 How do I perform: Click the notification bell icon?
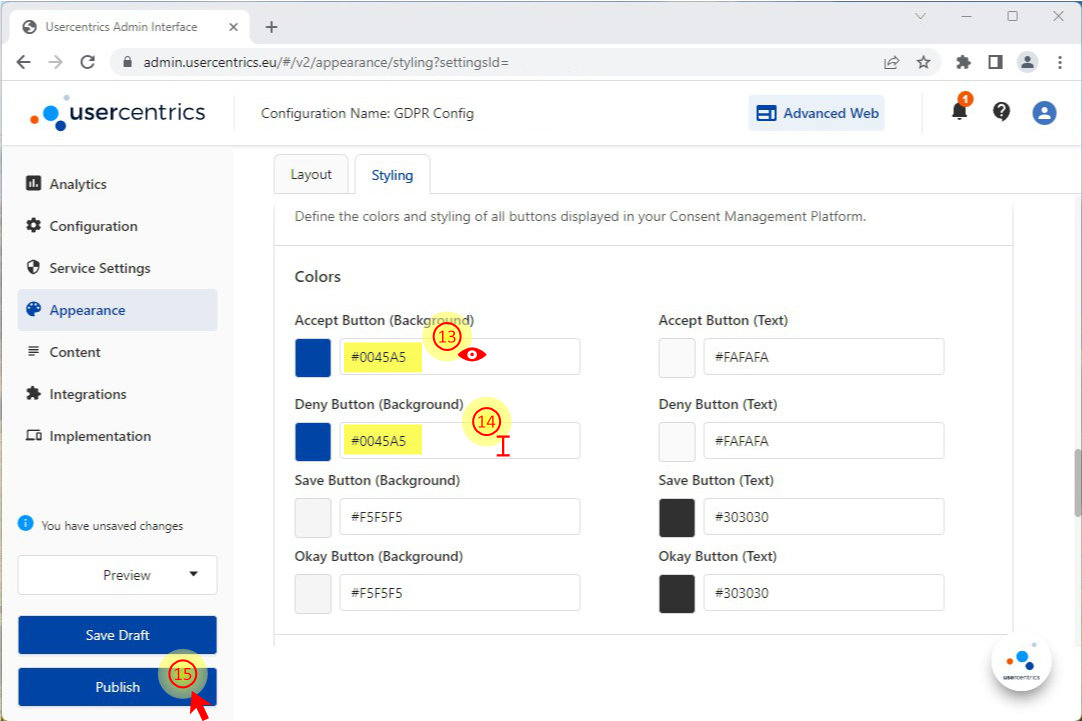tap(959, 112)
